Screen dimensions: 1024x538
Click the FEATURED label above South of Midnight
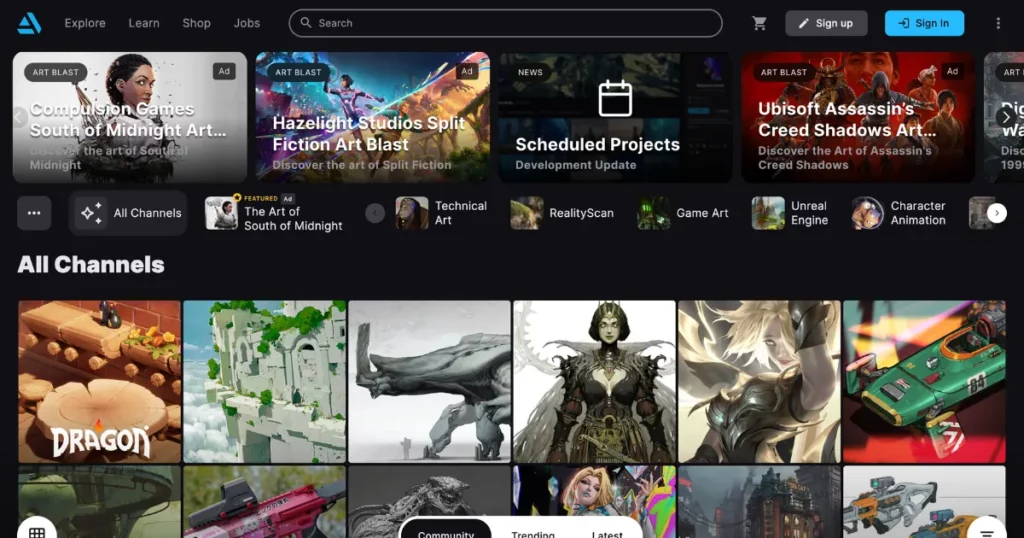(261, 198)
